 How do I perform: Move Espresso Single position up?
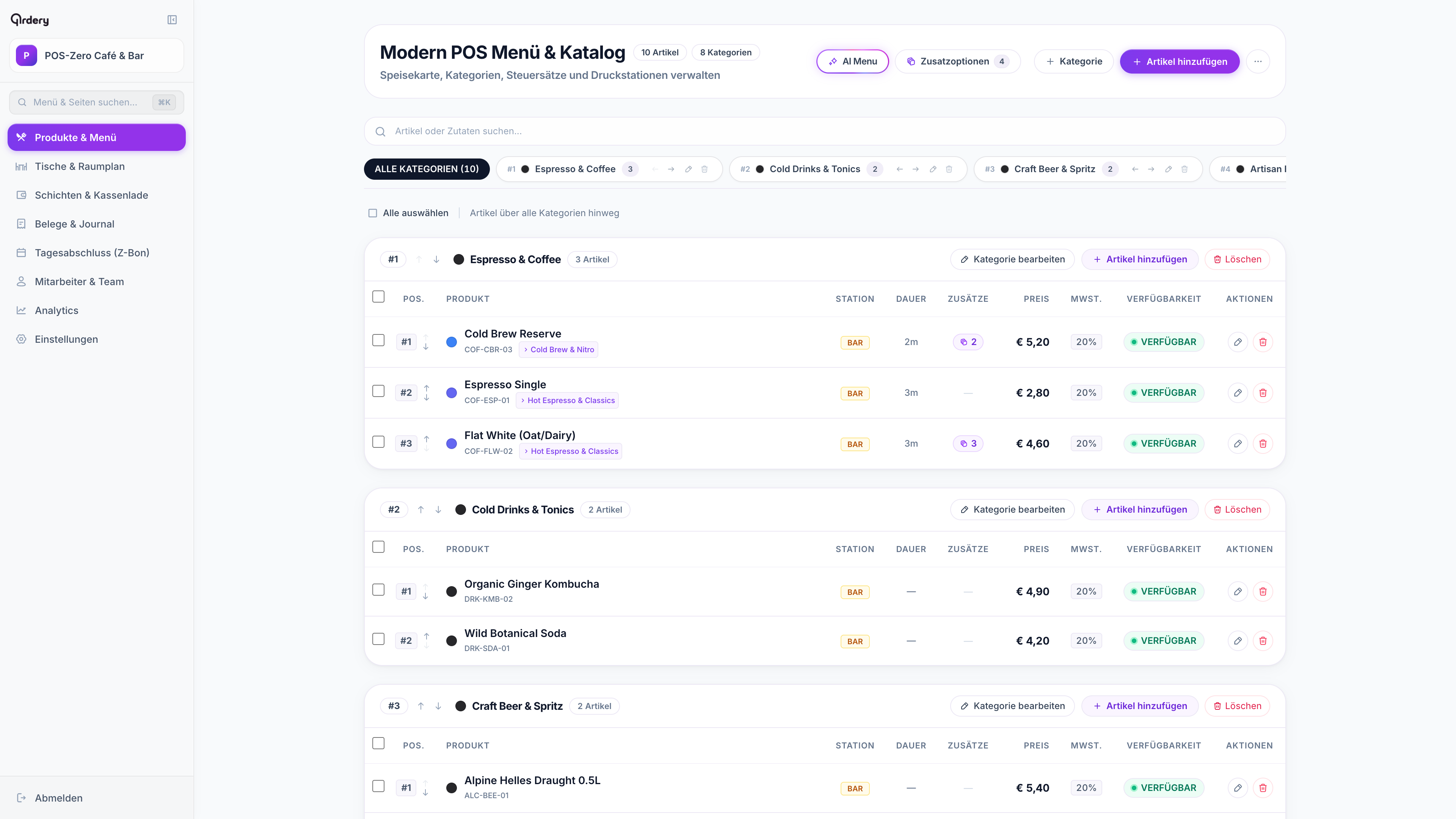[x=427, y=388]
